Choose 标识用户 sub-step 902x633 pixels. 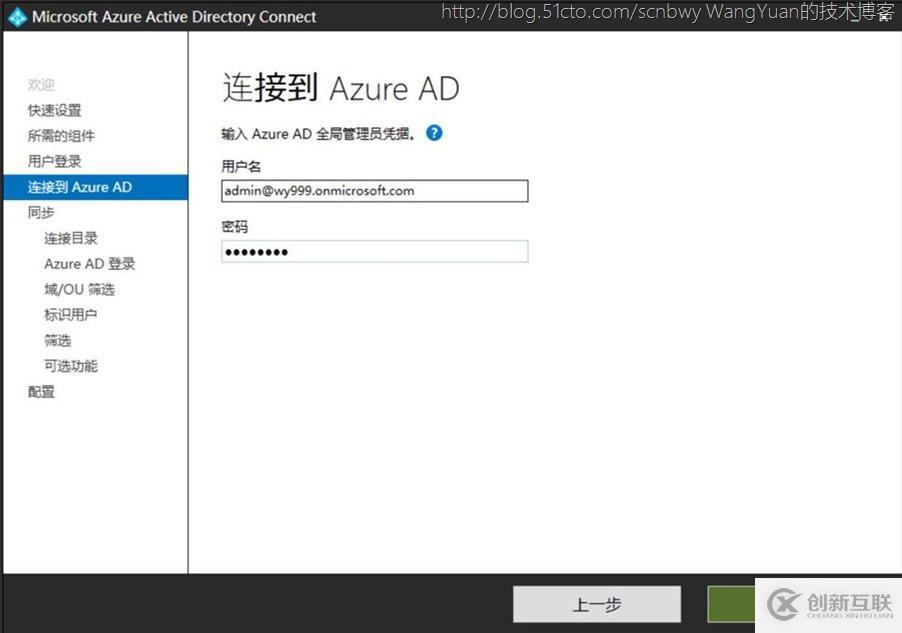coord(71,315)
